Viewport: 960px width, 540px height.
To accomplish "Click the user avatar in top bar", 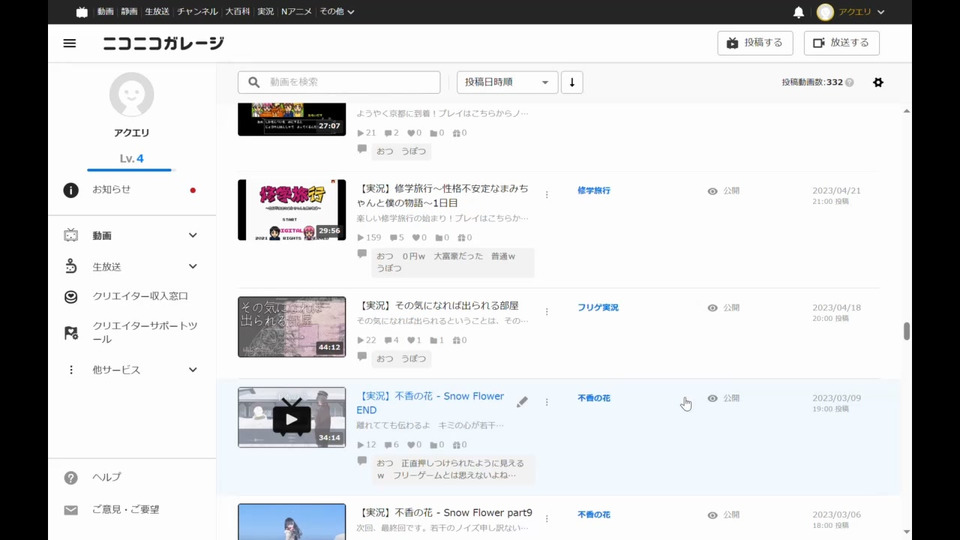I will (825, 12).
